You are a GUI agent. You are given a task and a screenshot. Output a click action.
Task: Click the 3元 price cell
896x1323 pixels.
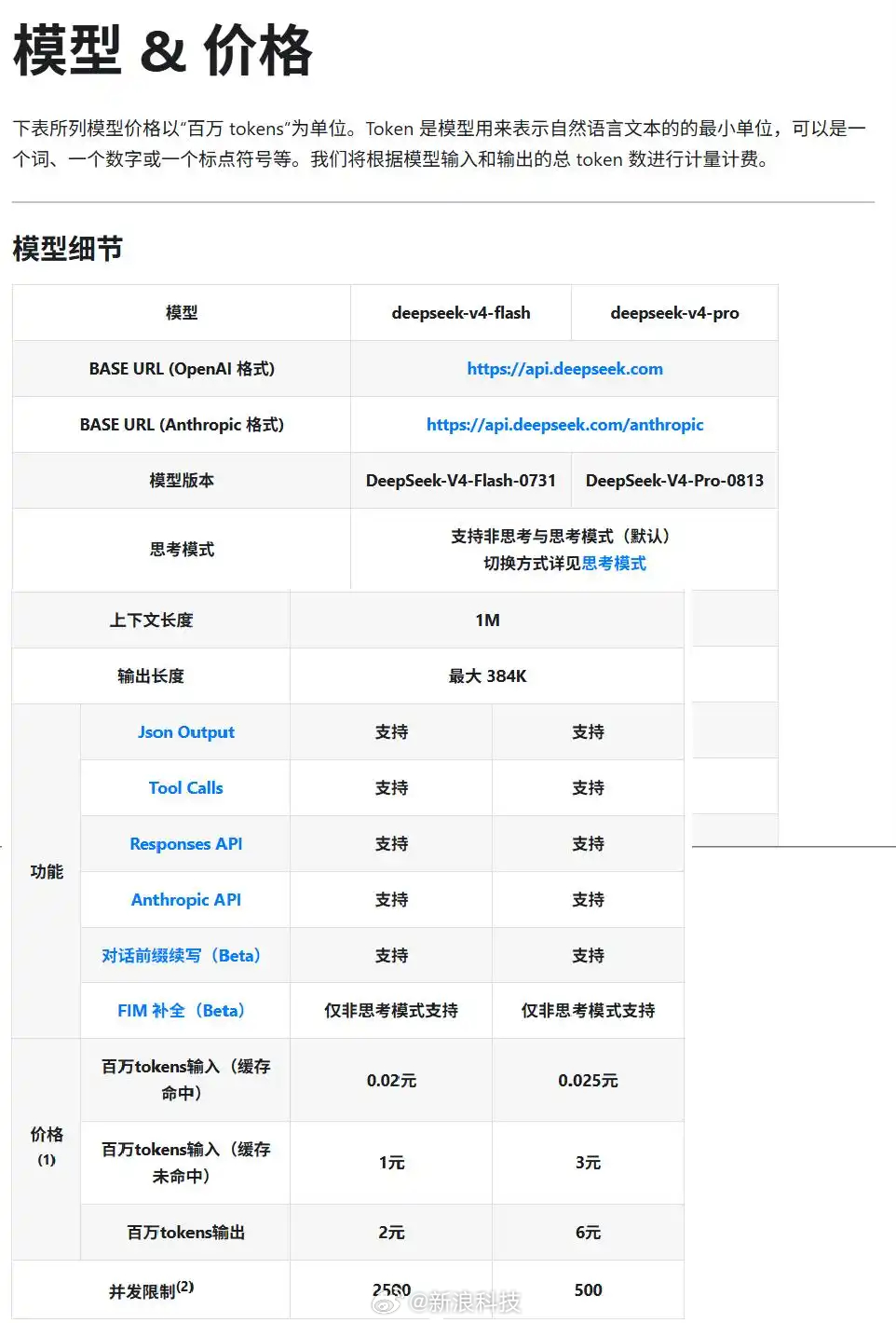coord(588,1163)
